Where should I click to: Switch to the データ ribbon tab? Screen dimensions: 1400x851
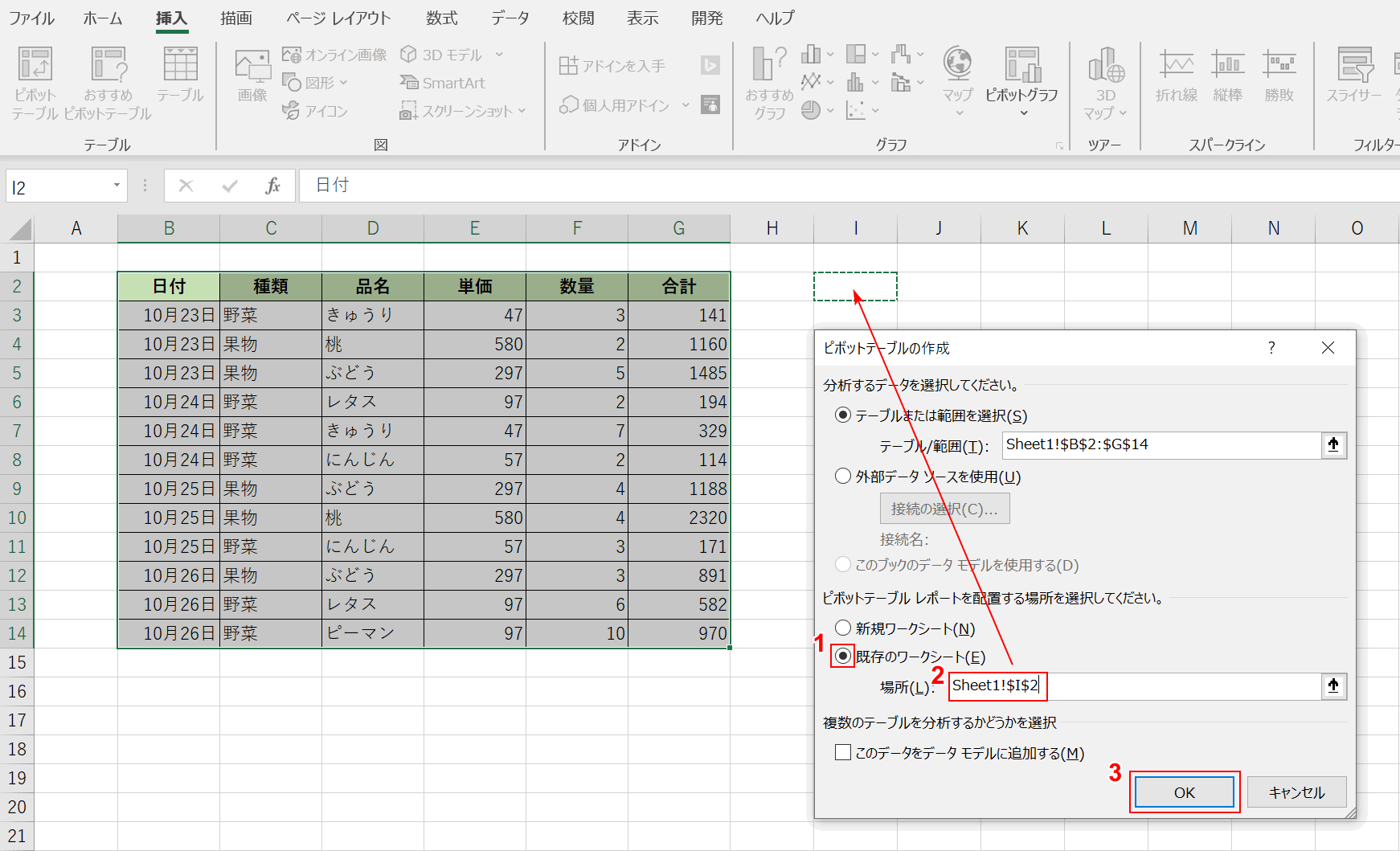(510, 18)
